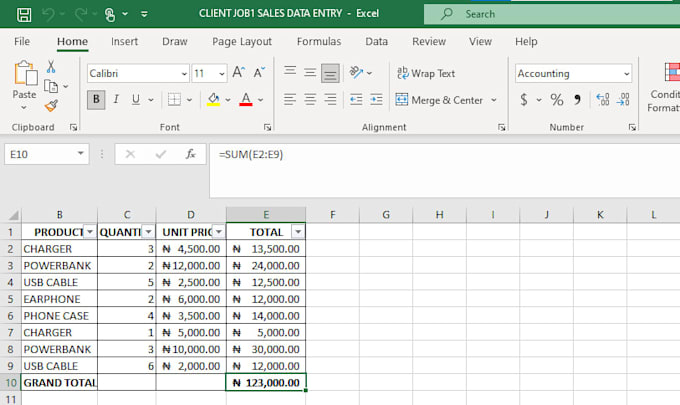Save the workbook with the floppy icon

pos(24,14)
